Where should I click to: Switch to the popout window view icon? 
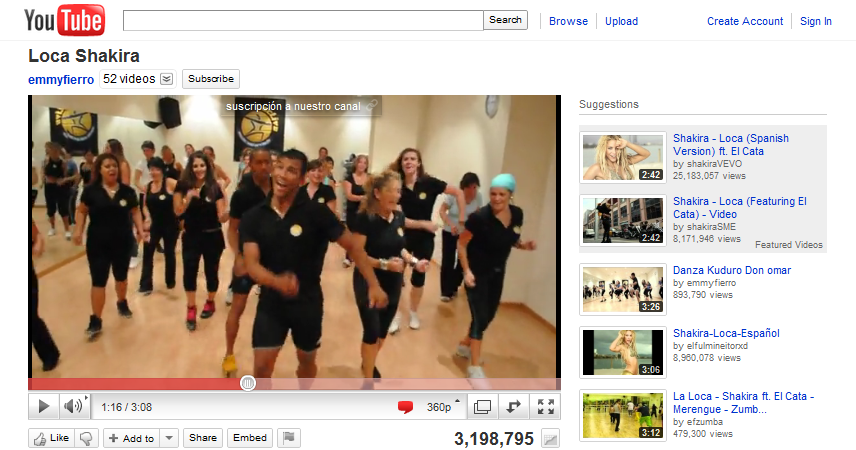482,406
